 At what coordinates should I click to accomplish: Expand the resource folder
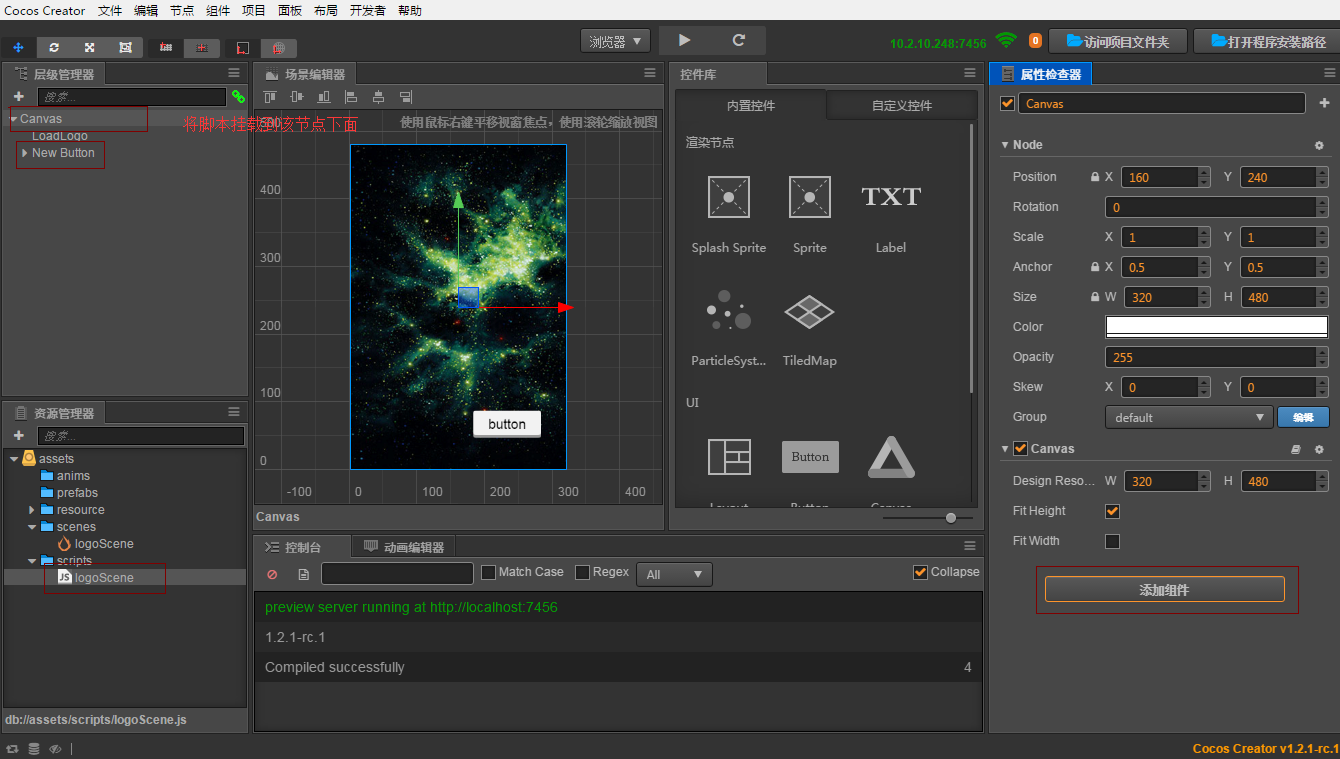(x=32, y=510)
